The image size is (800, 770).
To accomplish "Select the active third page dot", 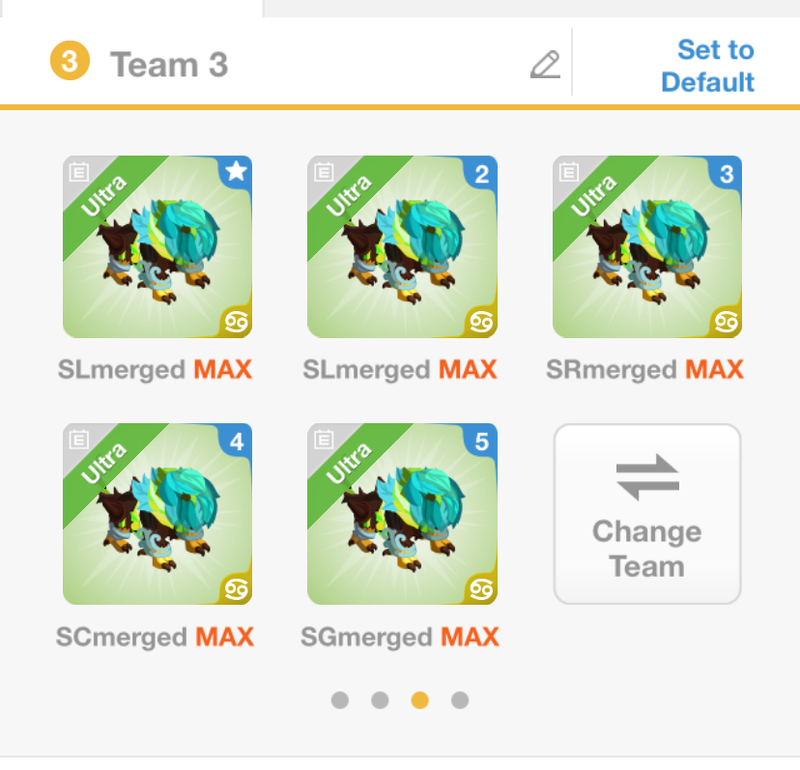I will [420, 700].
